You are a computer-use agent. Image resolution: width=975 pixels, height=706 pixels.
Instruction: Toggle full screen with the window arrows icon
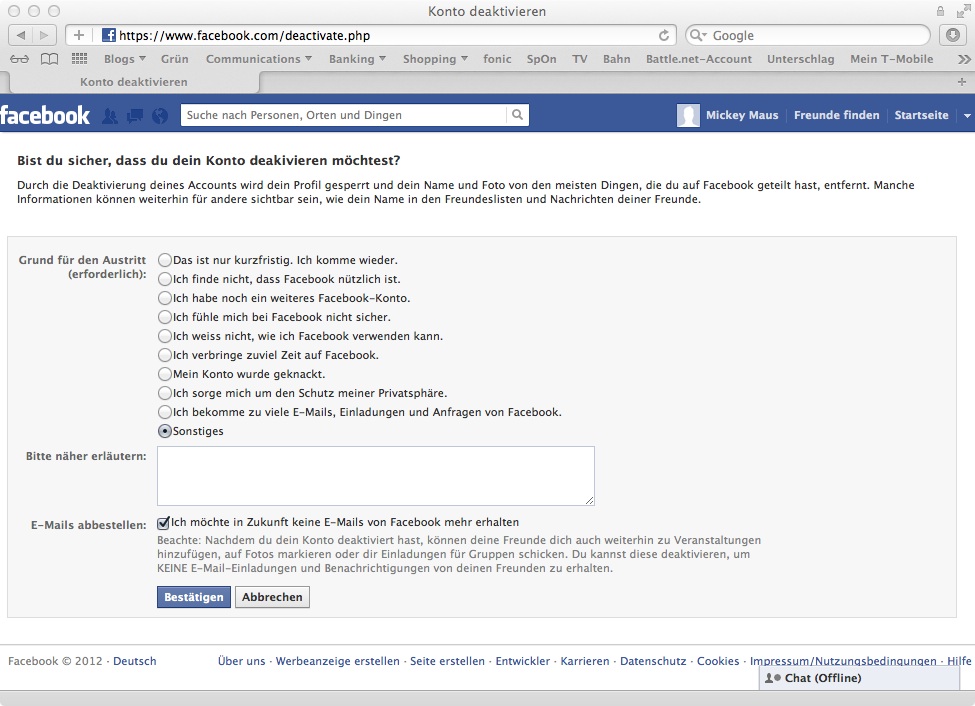point(963,11)
